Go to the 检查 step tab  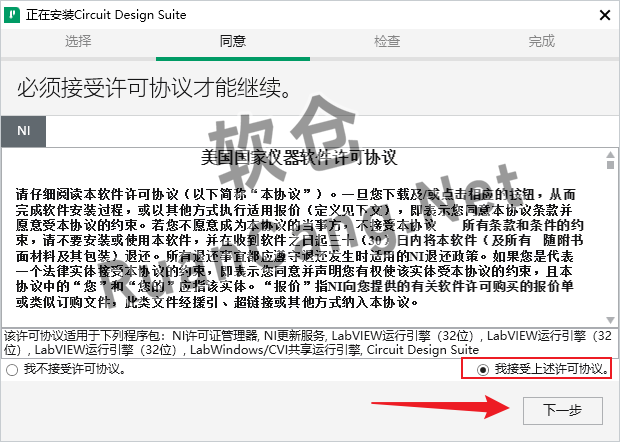(x=387, y=42)
